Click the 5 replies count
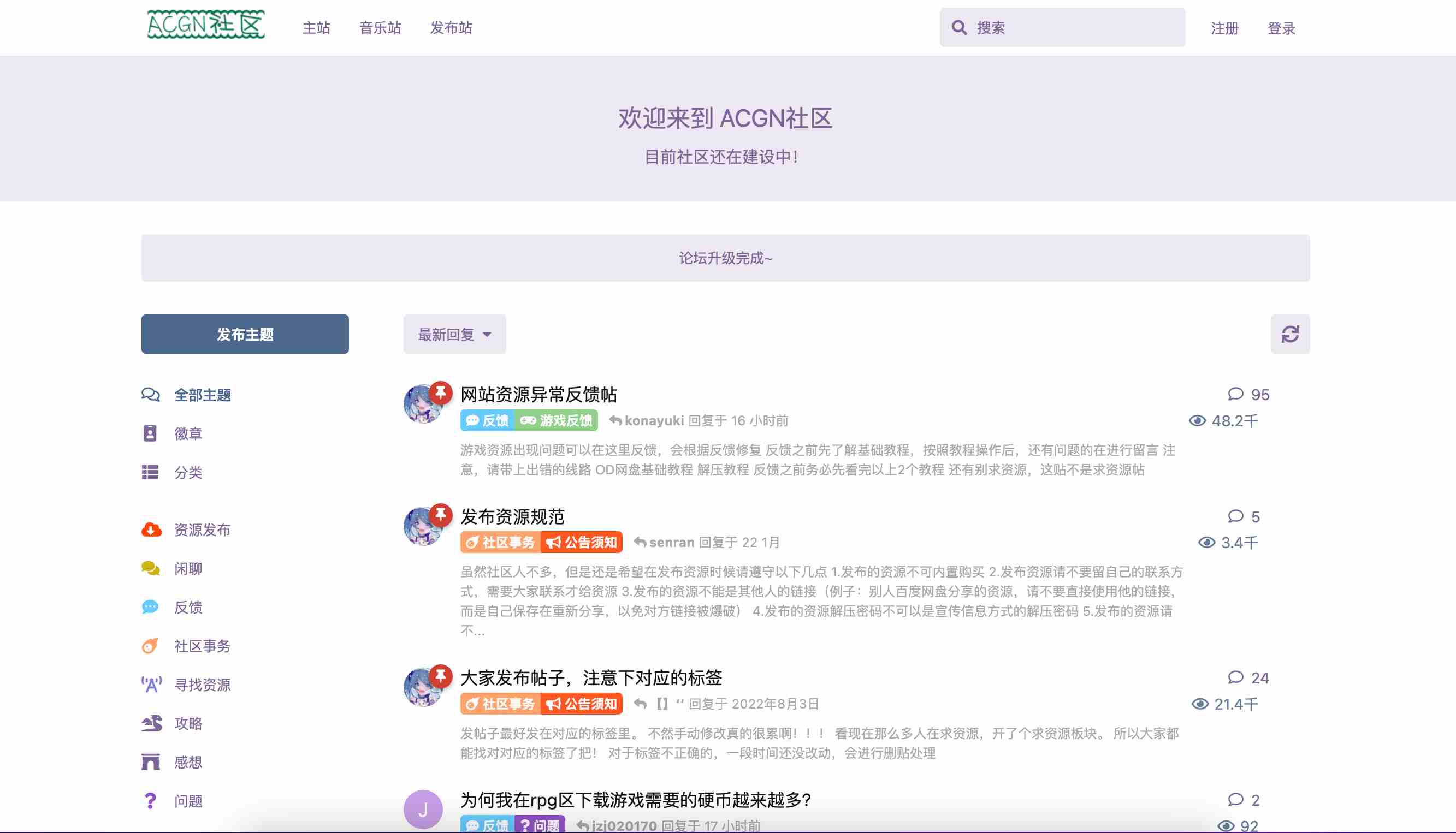Screen dimensions: 1456x833 (x=1244, y=516)
